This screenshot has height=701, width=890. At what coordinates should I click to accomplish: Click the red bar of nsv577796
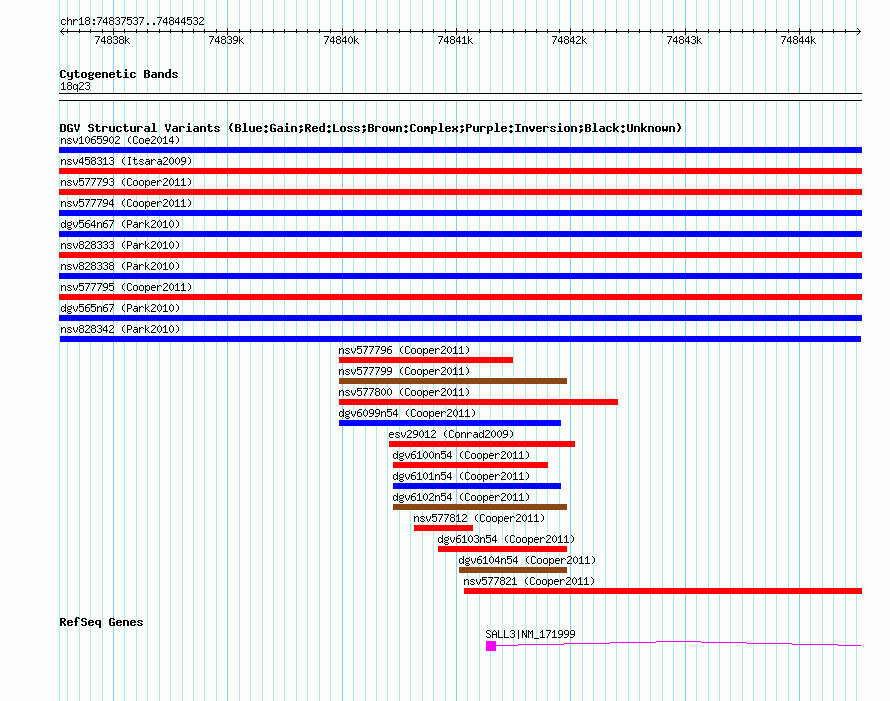(x=425, y=360)
